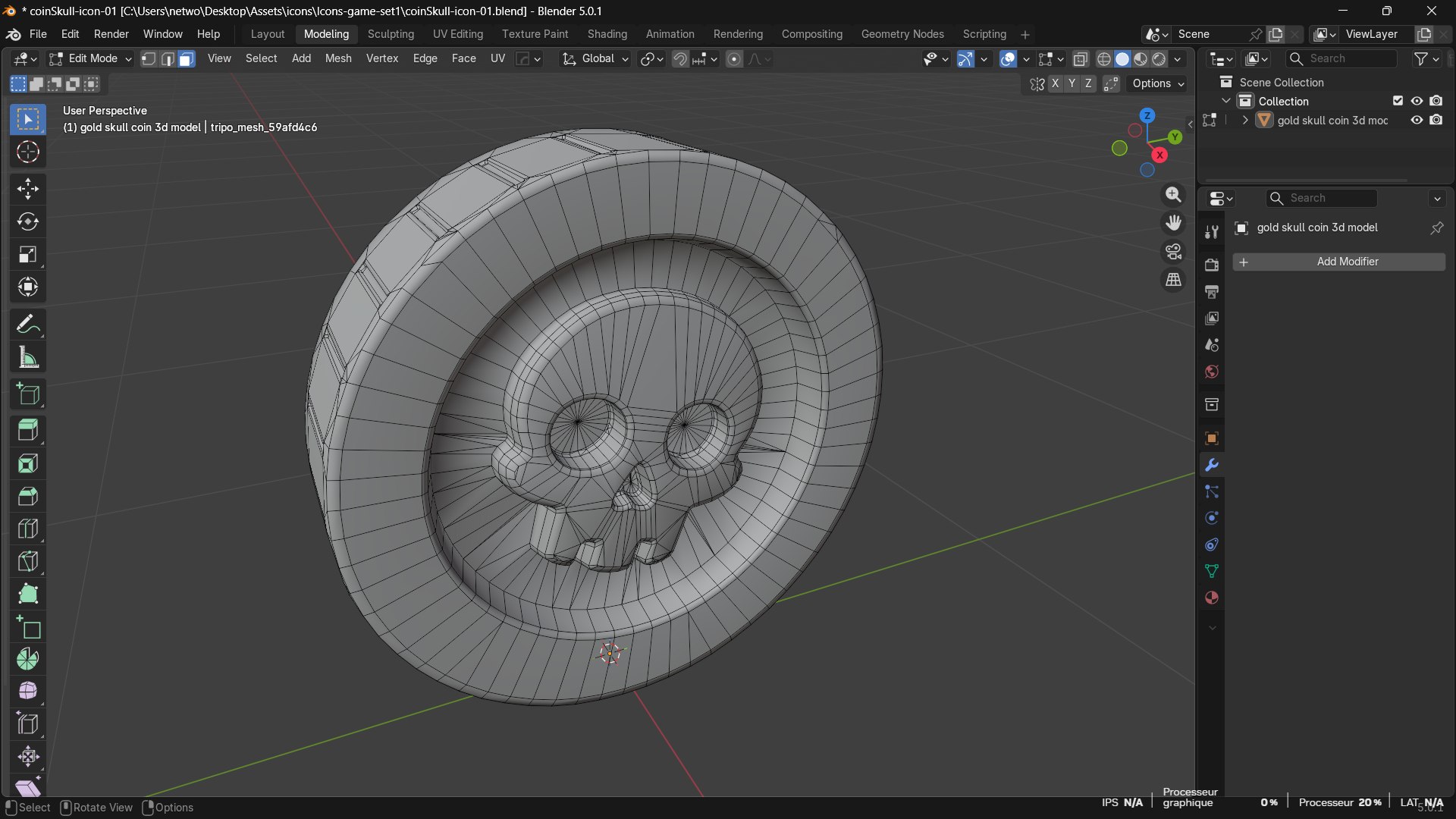
Task: Open the Face menu
Action: point(463,58)
